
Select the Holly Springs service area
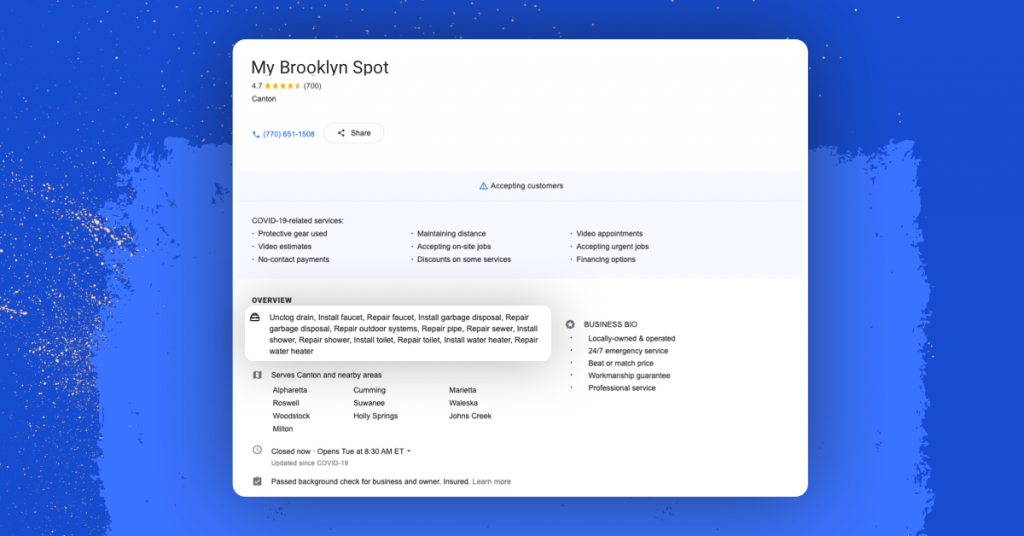pos(376,417)
